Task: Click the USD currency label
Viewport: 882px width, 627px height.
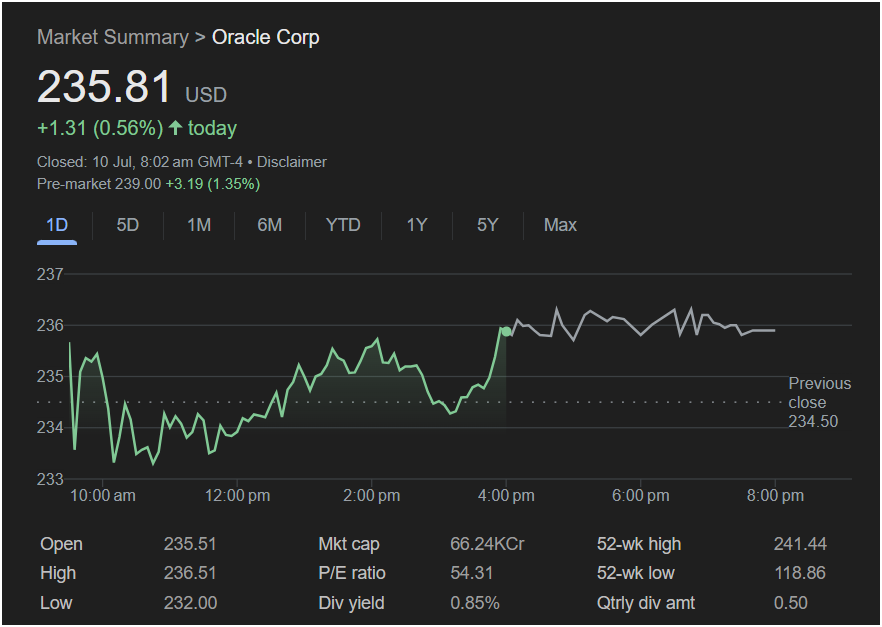Action: click(x=206, y=94)
